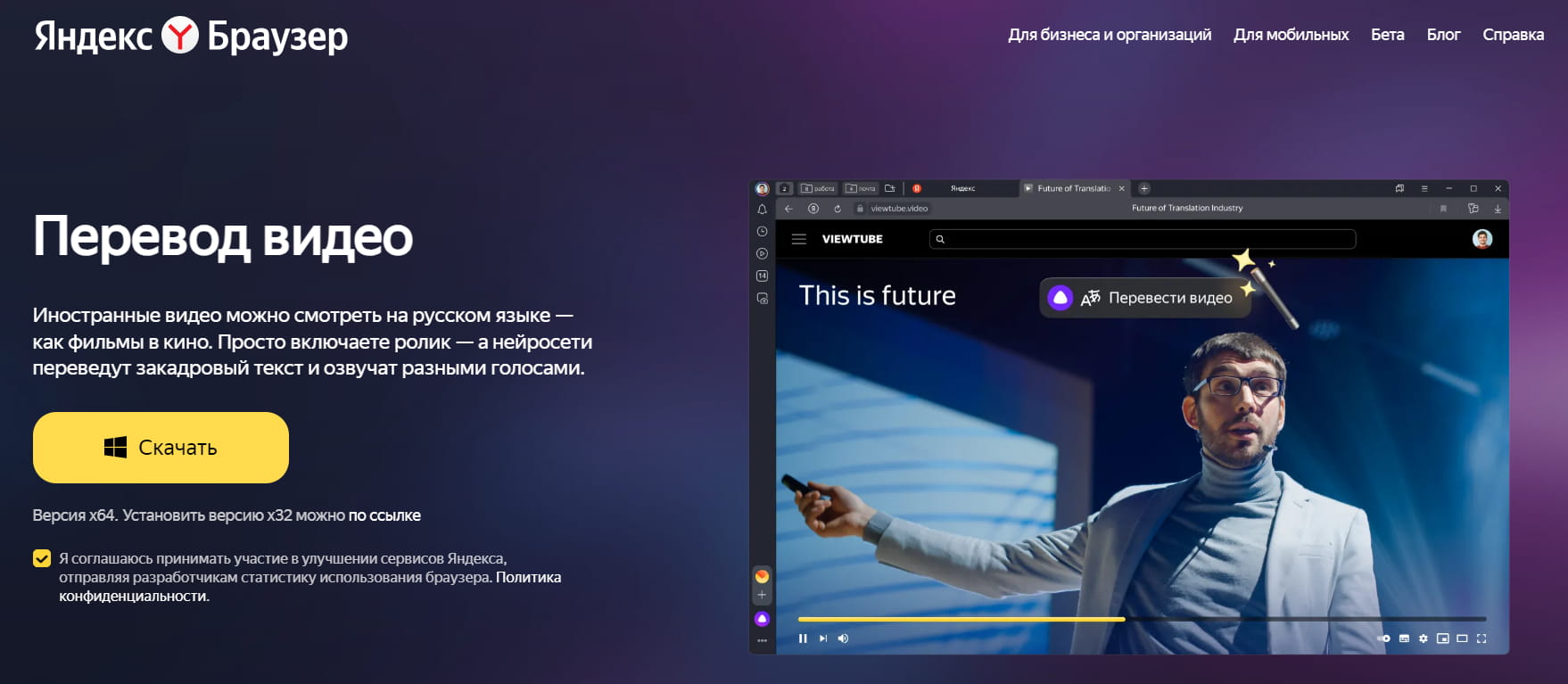
Task: Click the lock icon next to viewtube.video
Action: coord(860,209)
